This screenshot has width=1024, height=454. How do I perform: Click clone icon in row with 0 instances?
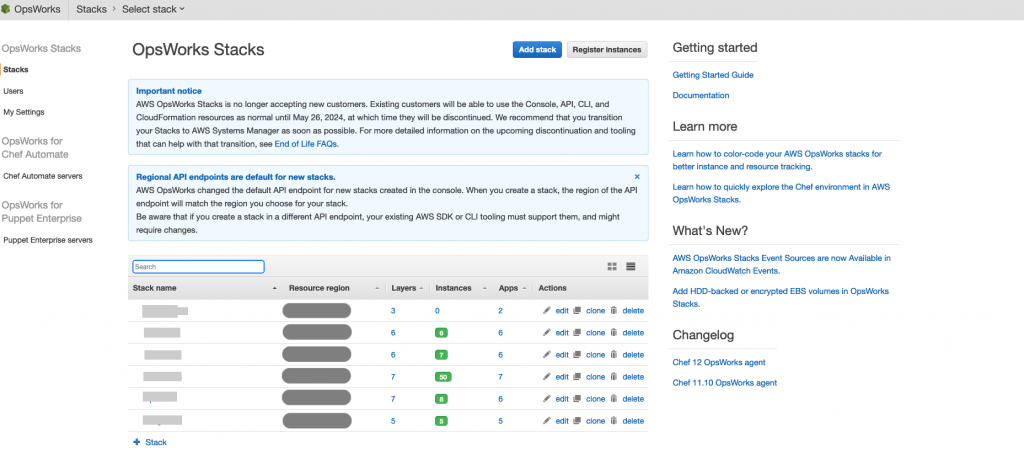pyautogui.click(x=577, y=311)
